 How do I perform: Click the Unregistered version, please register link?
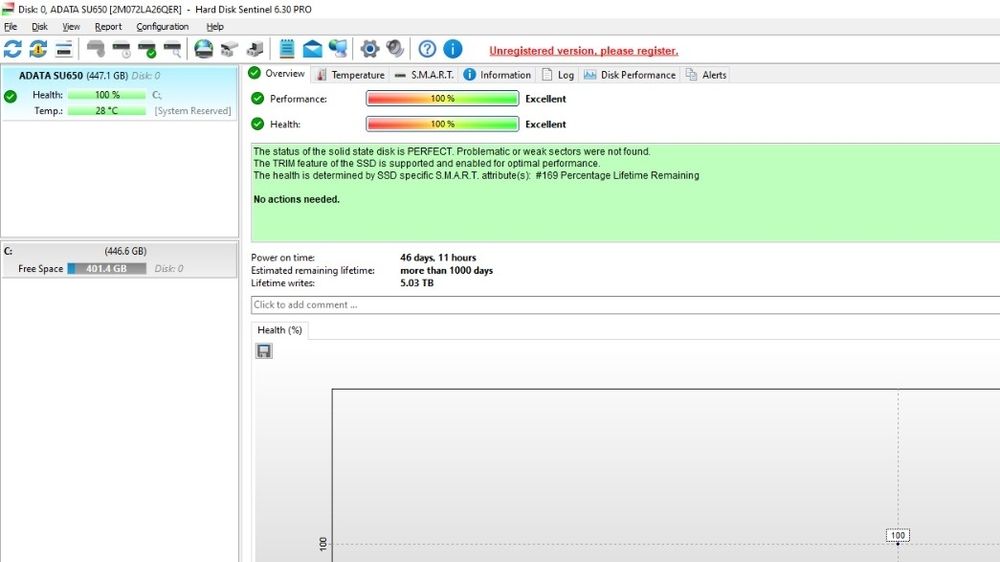(x=584, y=51)
